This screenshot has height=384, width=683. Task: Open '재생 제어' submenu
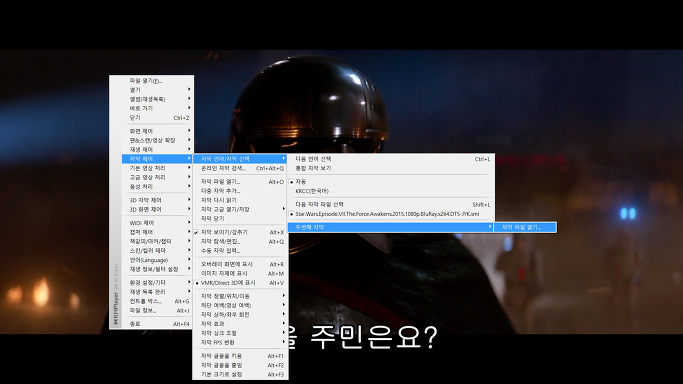coord(157,149)
